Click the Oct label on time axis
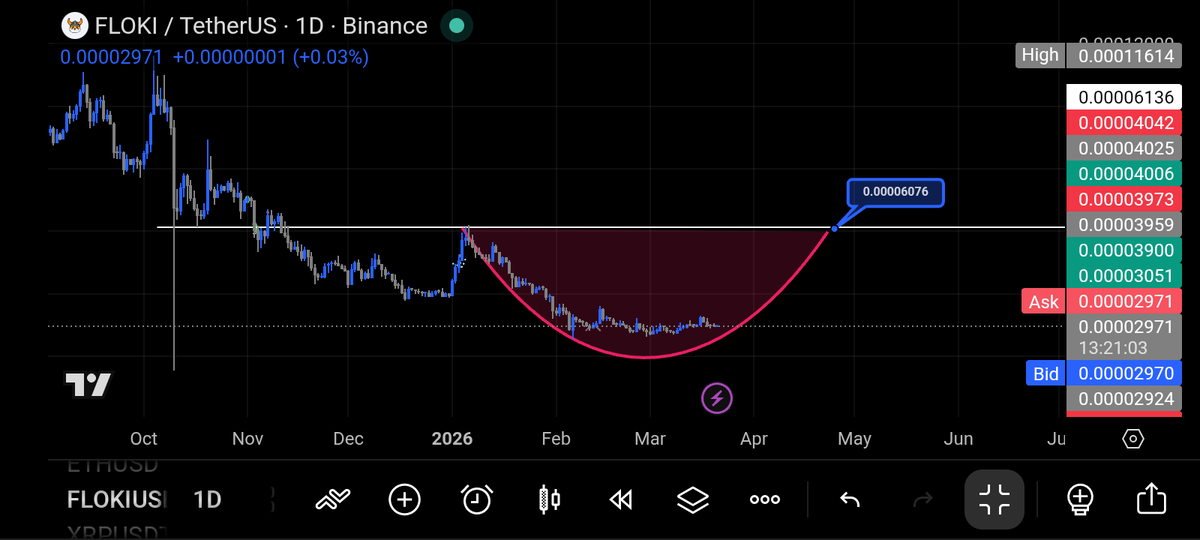1200x540 pixels. [x=144, y=439]
